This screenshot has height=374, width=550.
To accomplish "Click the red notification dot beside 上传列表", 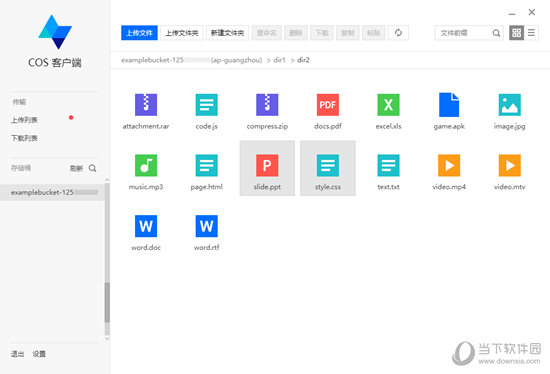I will 71,118.
